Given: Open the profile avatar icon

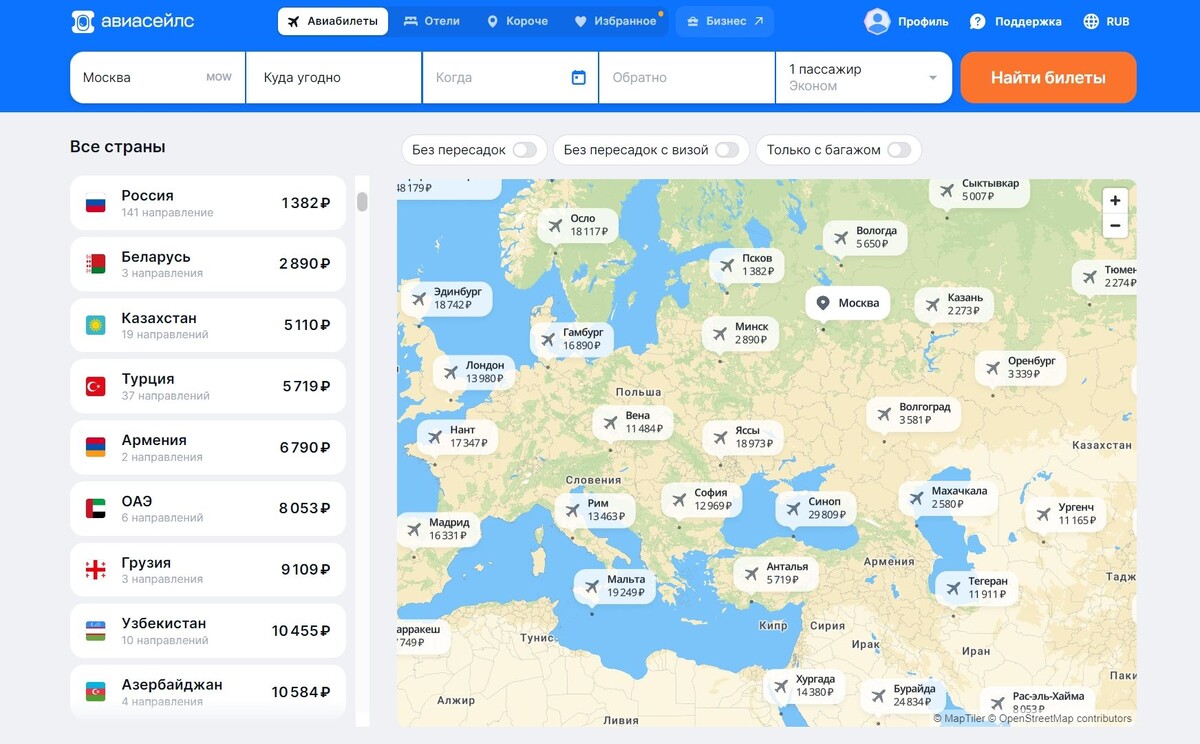Looking at the screenshot, I should tap(877, 21).
